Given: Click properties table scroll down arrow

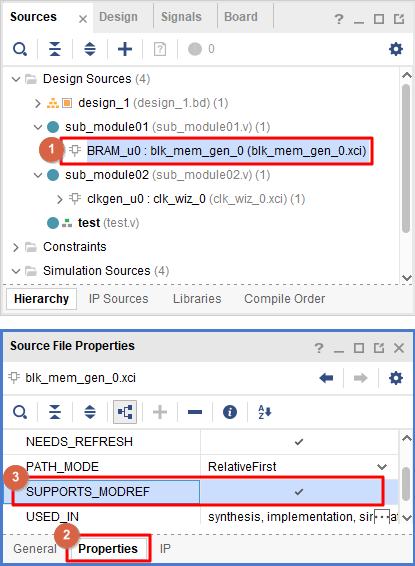Looking at the screenshot, I should pos(407,518).
